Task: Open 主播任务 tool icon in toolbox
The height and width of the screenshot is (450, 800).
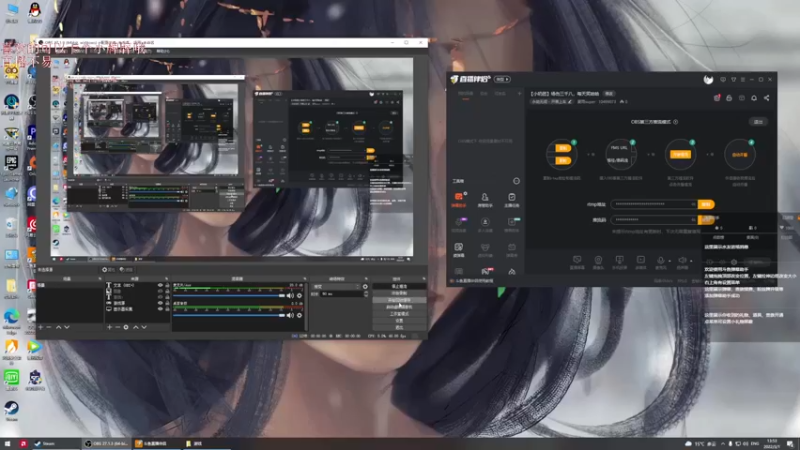Action: click(x=511, y=199)
